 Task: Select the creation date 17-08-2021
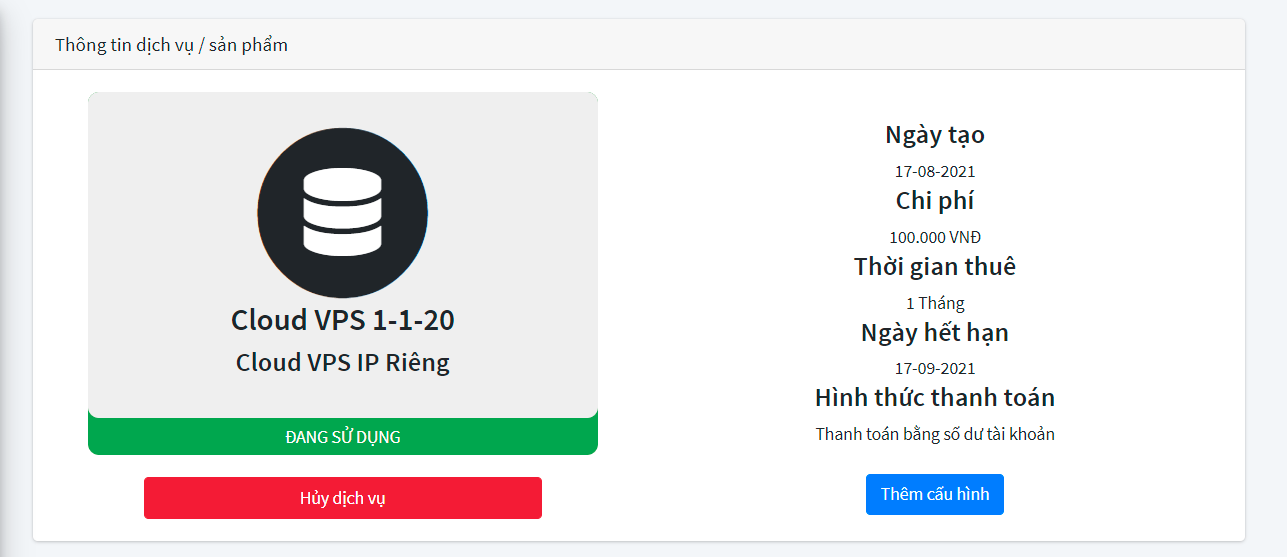click(934, 171)
